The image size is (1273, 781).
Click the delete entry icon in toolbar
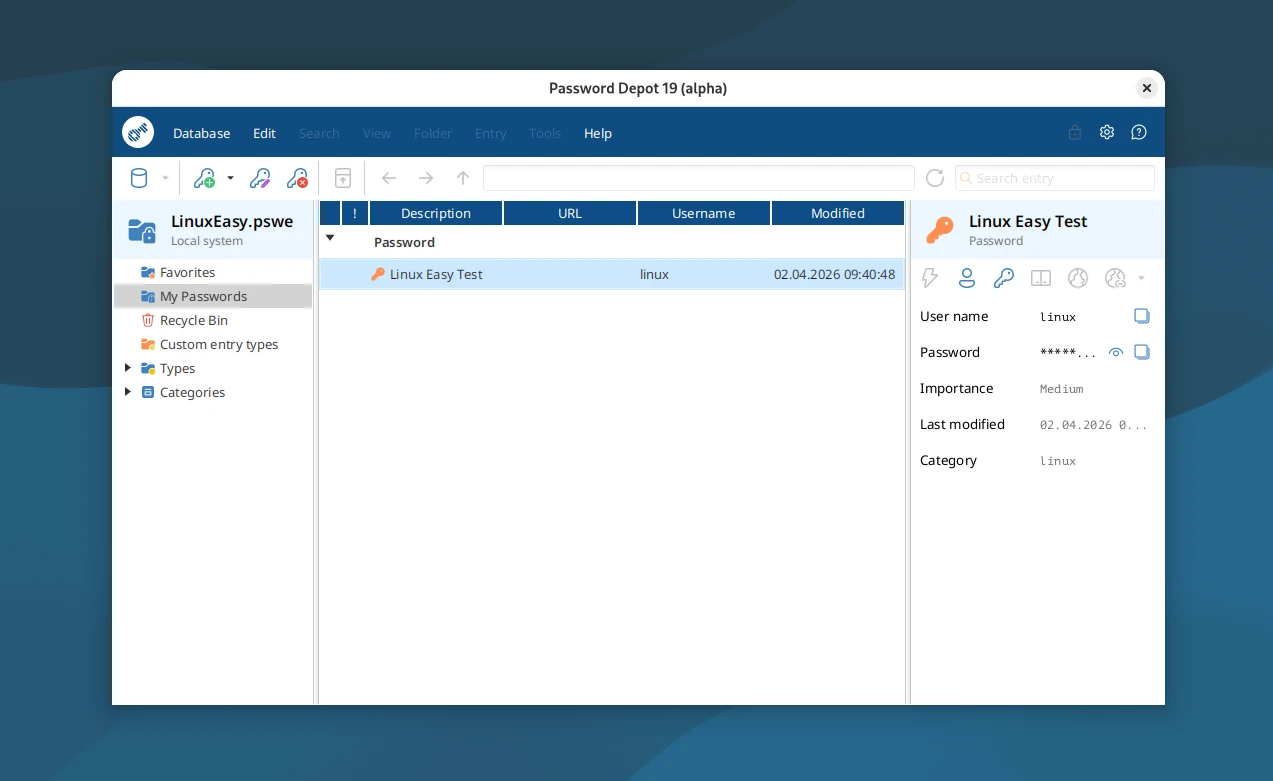297,178
